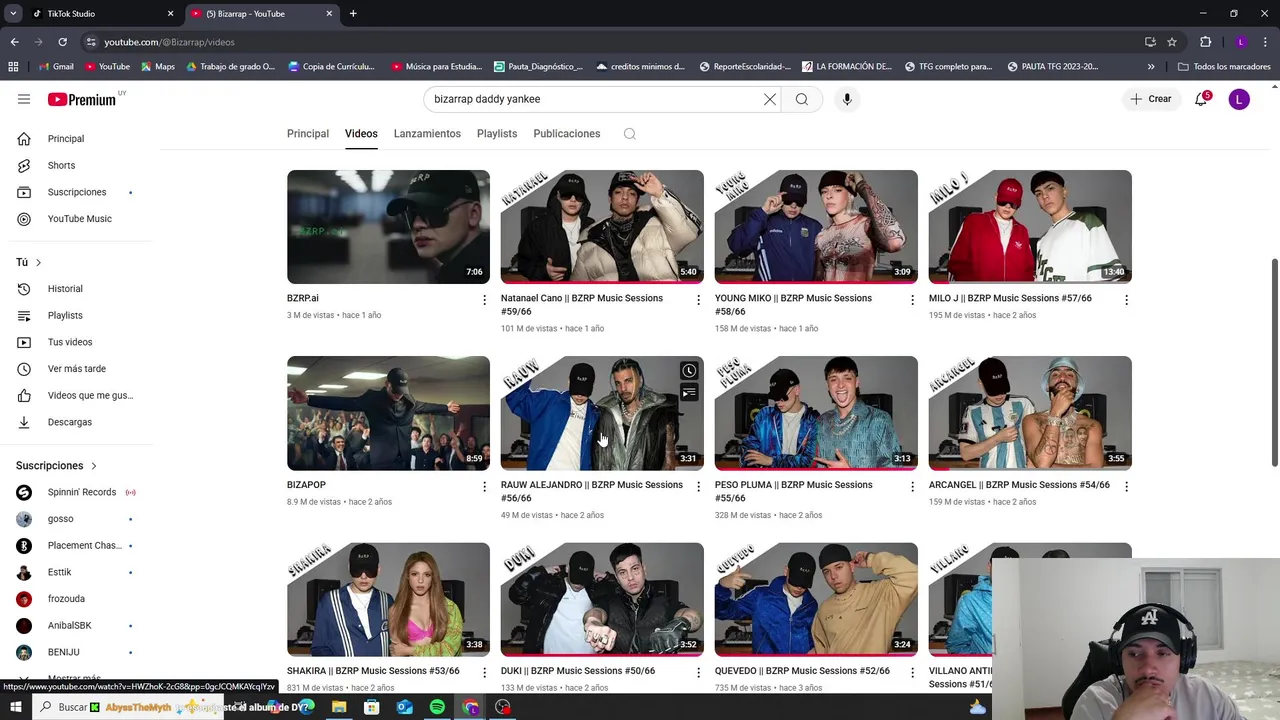Click the magnifier search button
Viewport: 1280px width, 720px height.
[802, 99]
